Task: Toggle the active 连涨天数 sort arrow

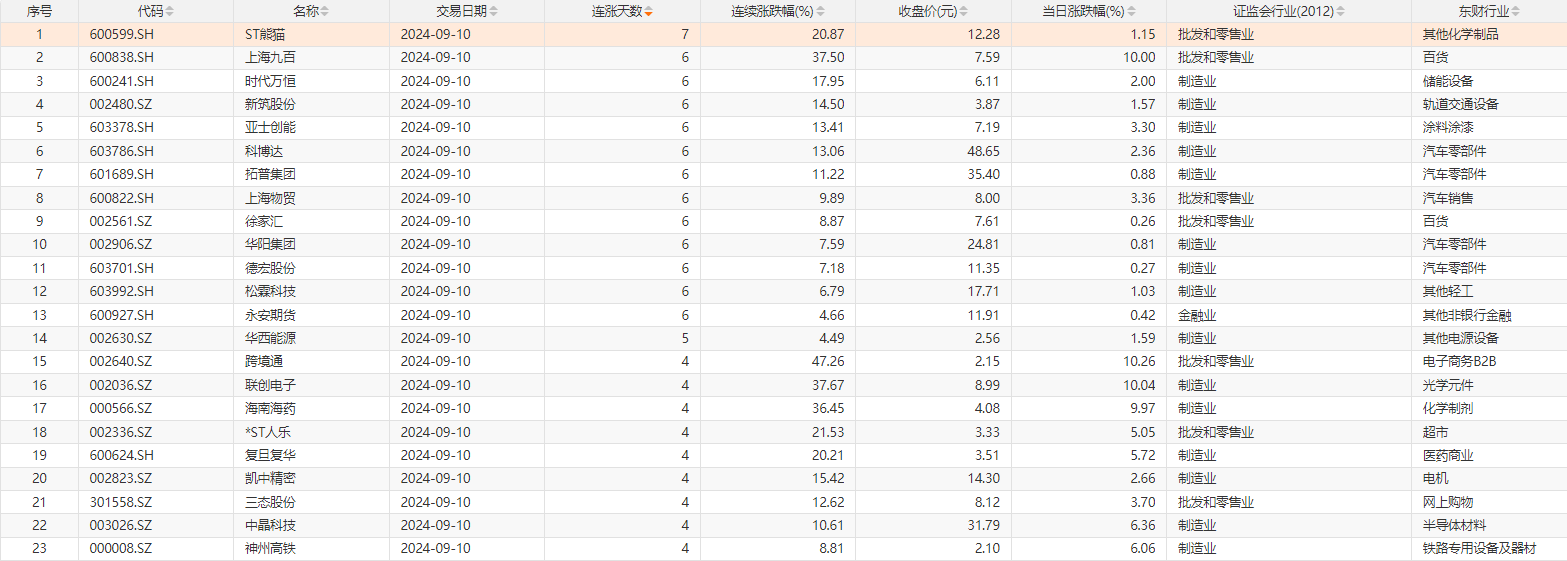Action: pyautogui.click(x=649, y=12)
